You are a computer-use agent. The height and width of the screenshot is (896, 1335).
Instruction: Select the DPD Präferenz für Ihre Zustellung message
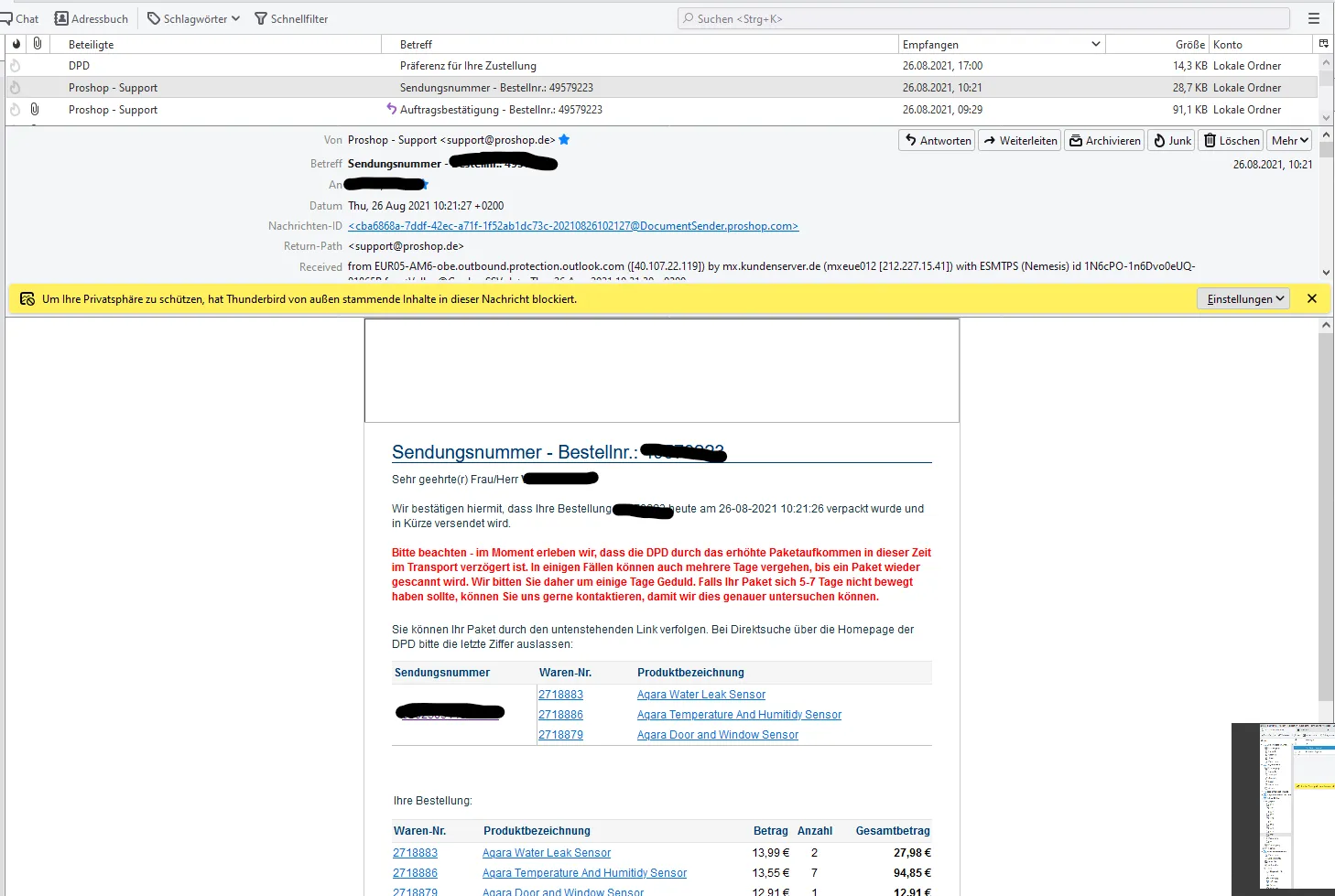click(x=662, y=66)
